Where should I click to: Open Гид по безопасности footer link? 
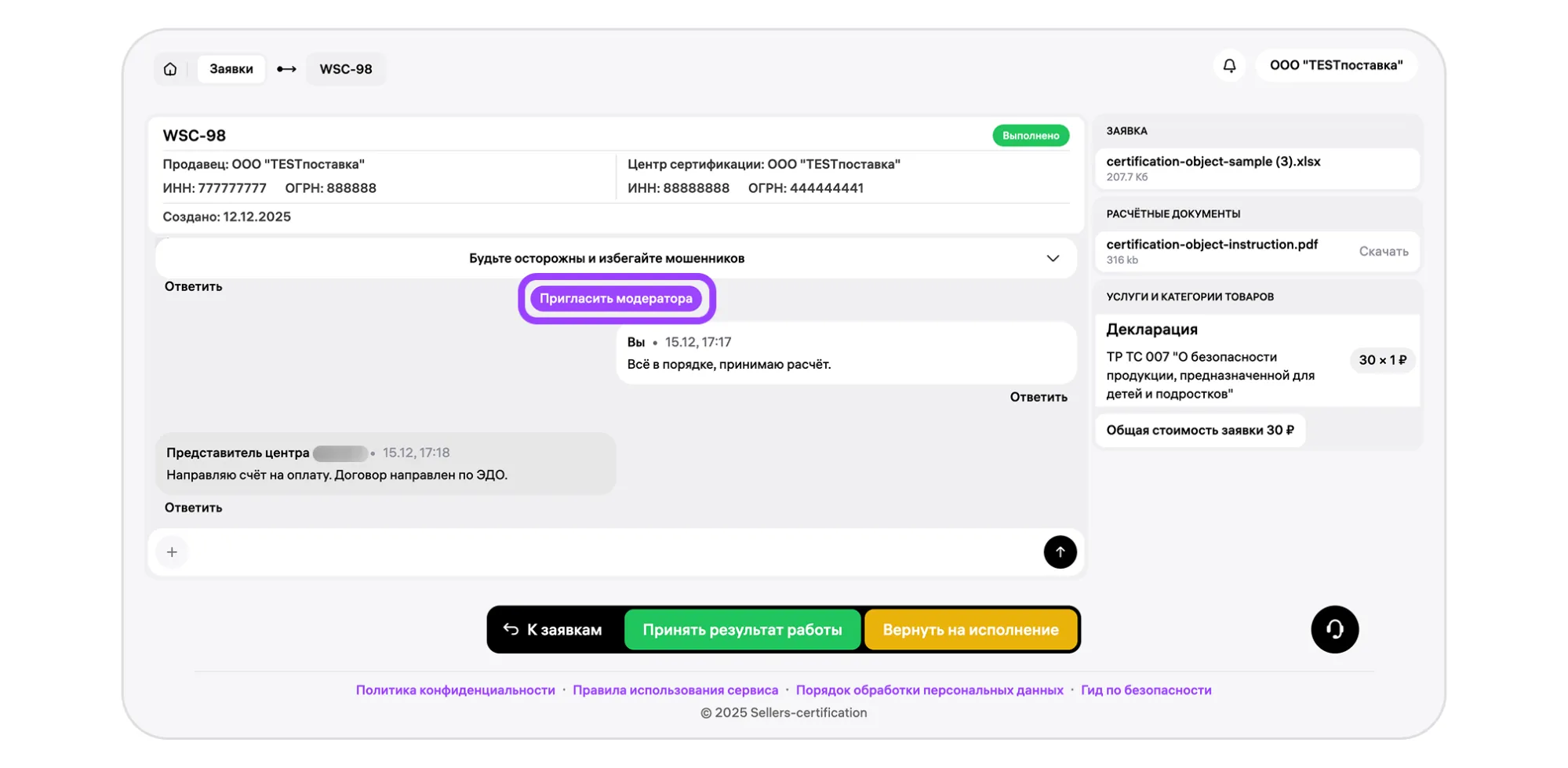(1145, 690)
